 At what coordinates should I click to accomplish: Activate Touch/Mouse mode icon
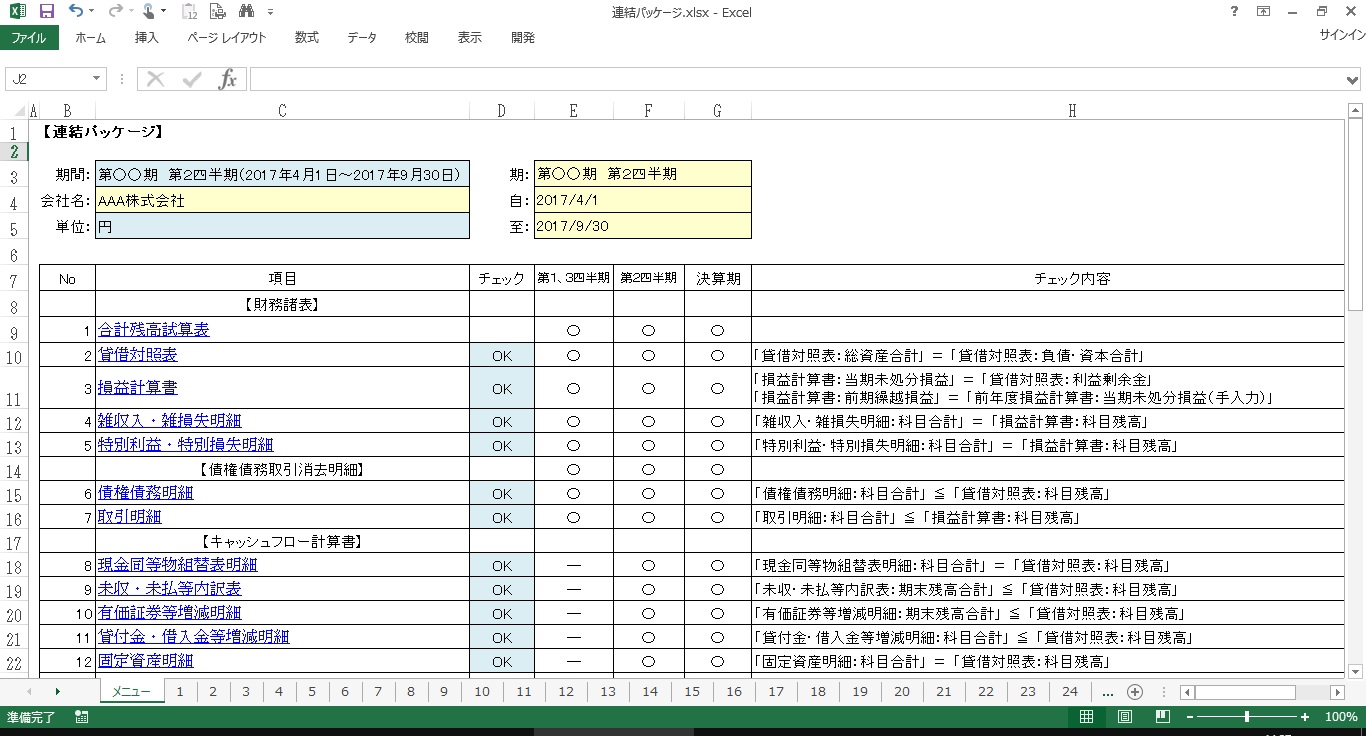click(x=150, y=11)
